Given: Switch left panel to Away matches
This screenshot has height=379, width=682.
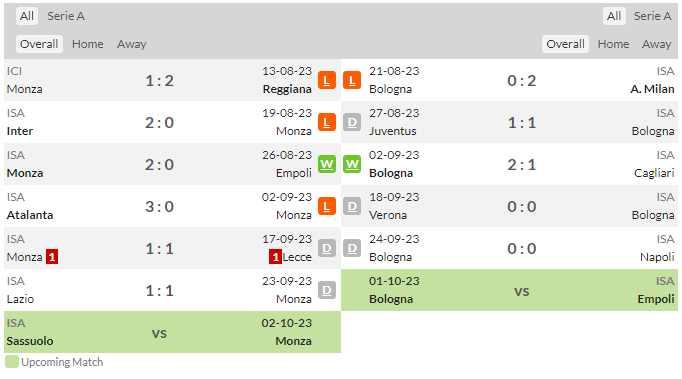Looking at the screenshot, I should click(x=132, y=44).
